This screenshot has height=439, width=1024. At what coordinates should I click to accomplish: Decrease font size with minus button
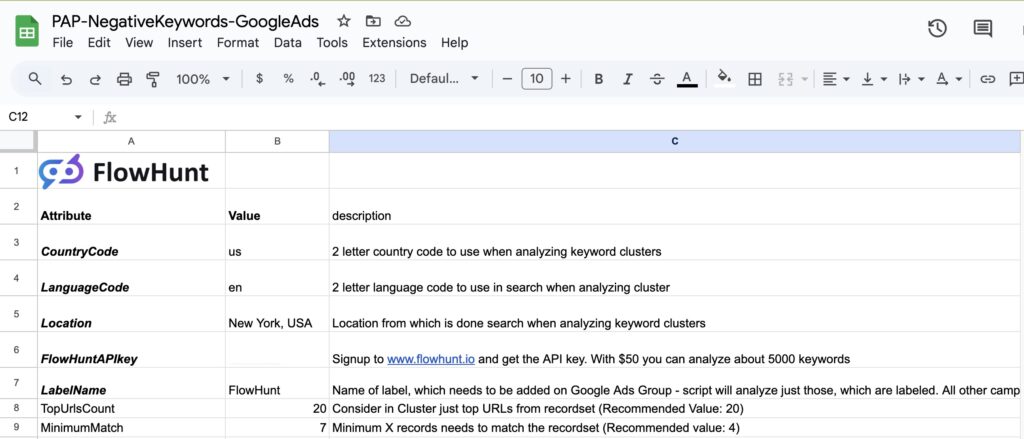(x=507, y=79)
